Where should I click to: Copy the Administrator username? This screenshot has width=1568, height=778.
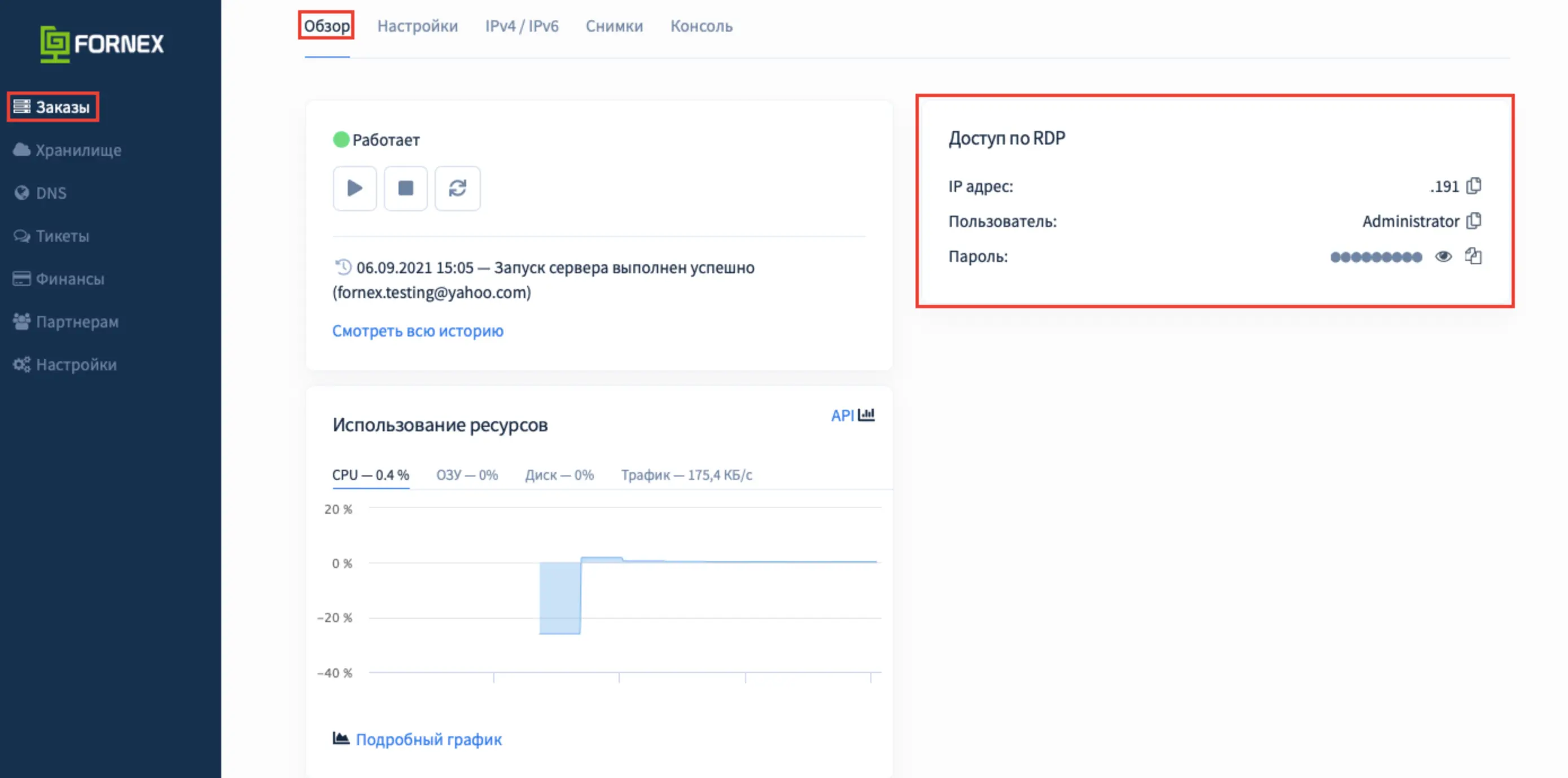pos(1474,220)
